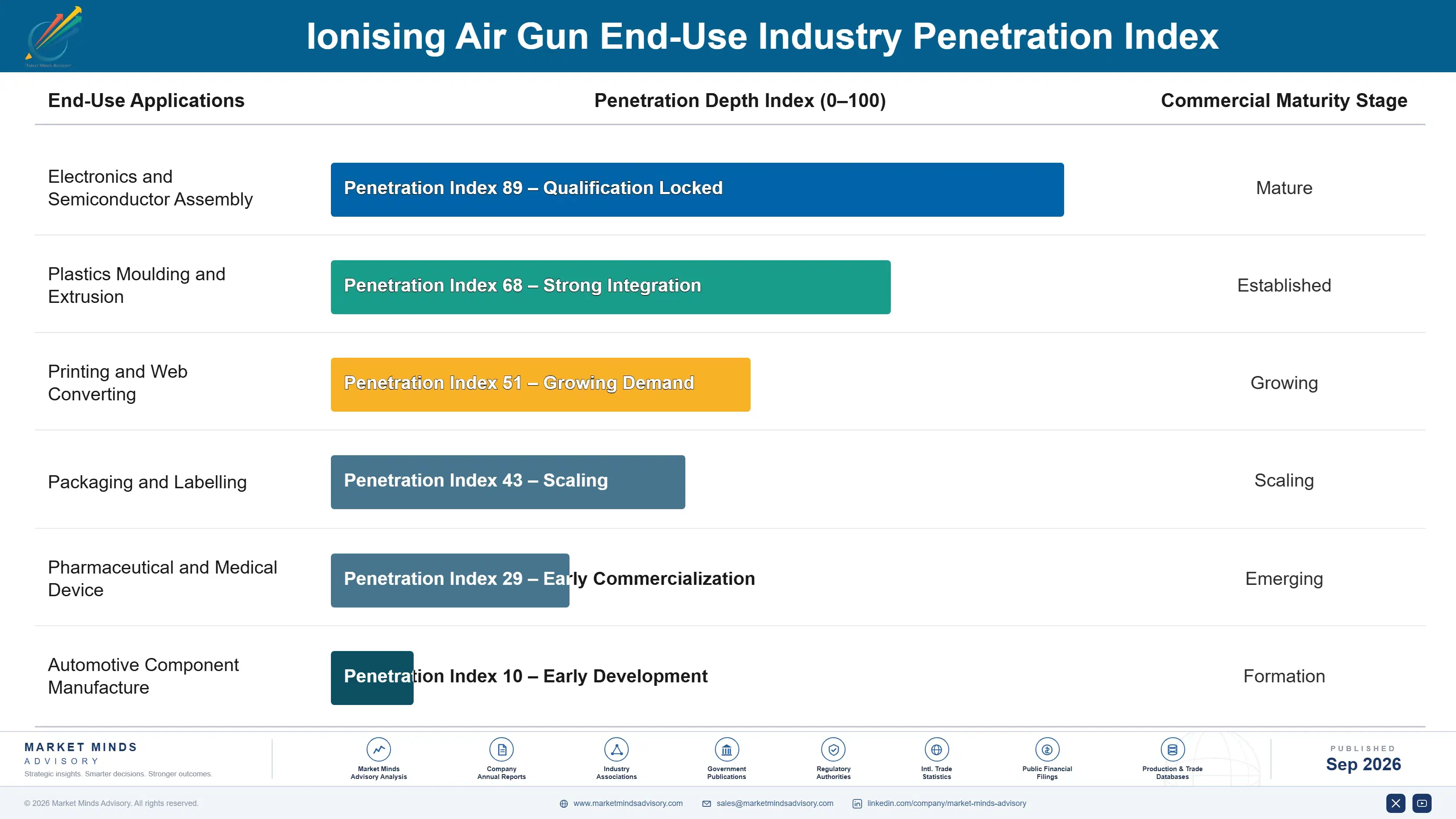Open www.marketmindsadvisory.com link
1456x819 pixels.
(x=628, y=803)
